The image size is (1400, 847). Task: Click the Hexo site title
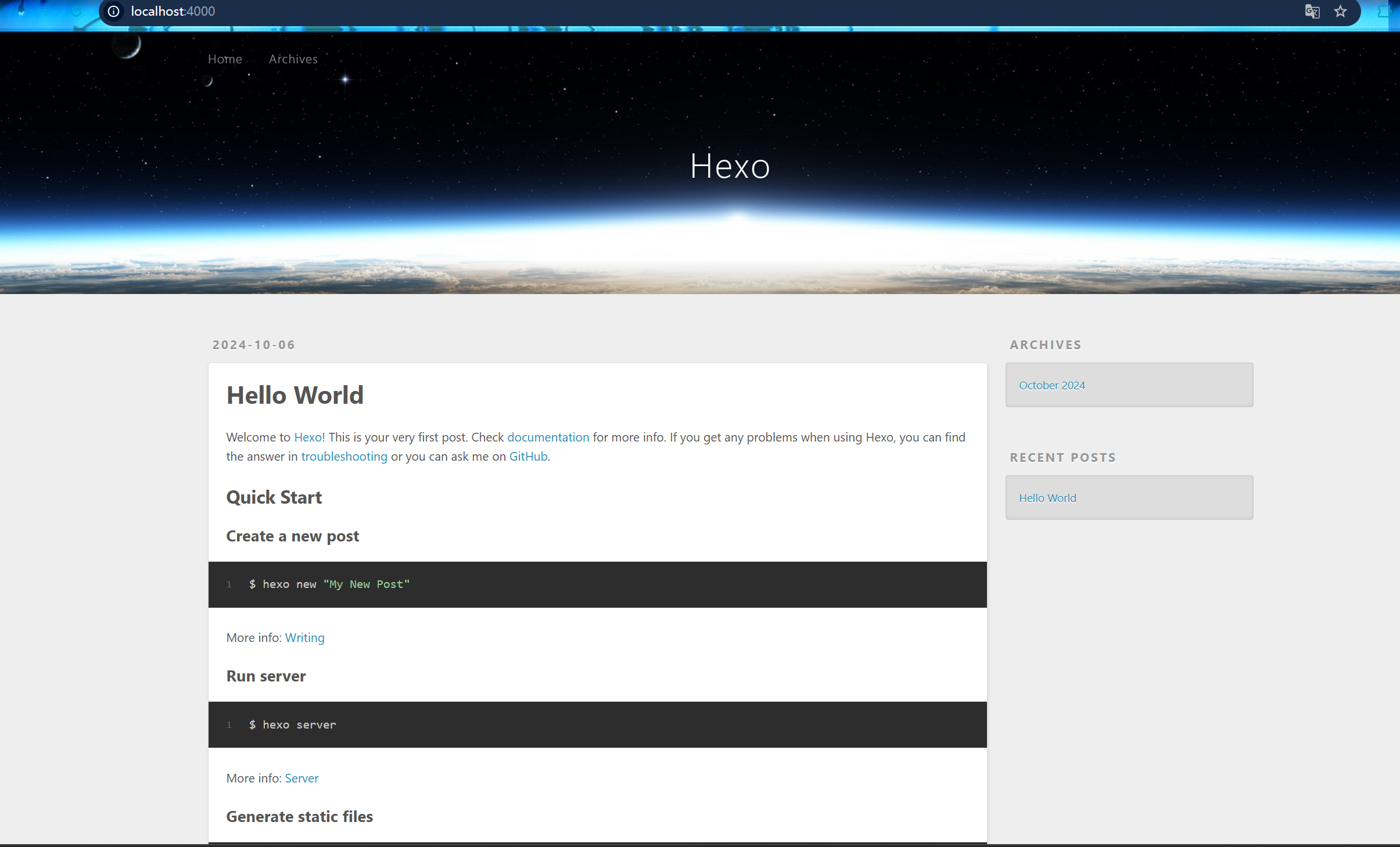click(x=730, y=166)
